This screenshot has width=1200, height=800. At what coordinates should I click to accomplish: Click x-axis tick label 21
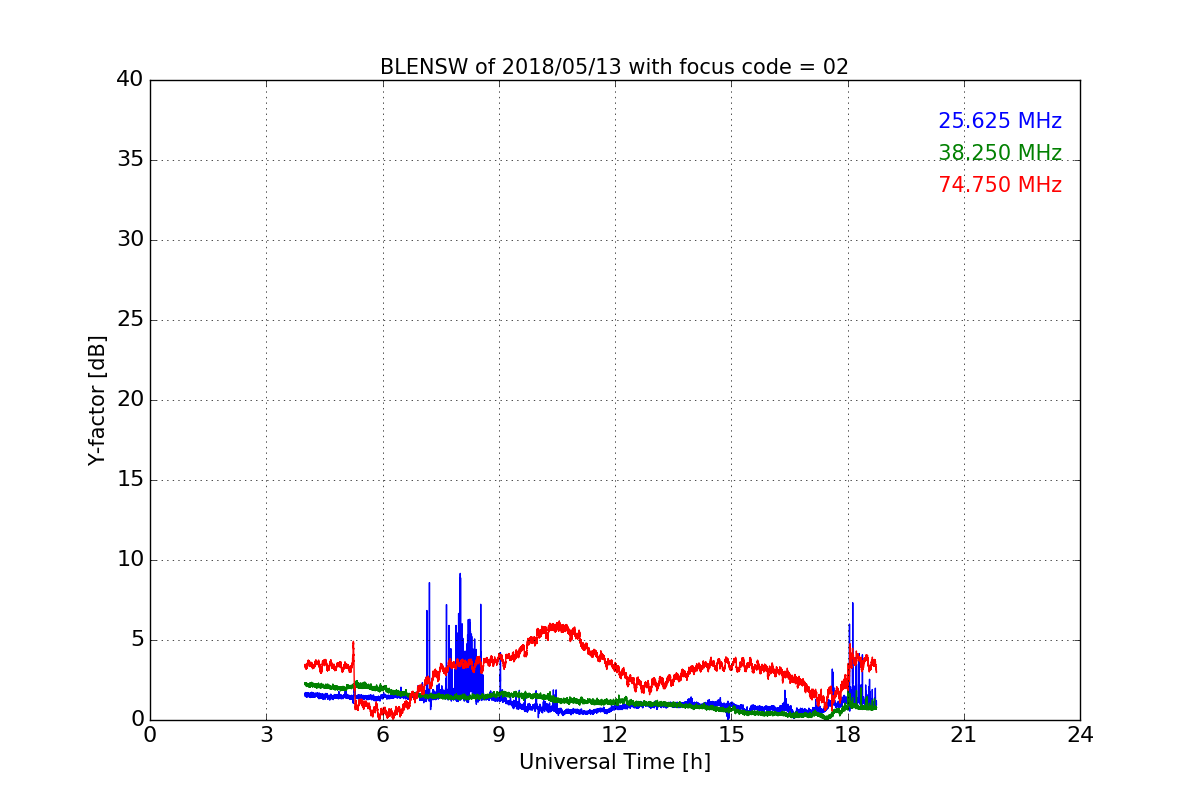click(964, 735)
